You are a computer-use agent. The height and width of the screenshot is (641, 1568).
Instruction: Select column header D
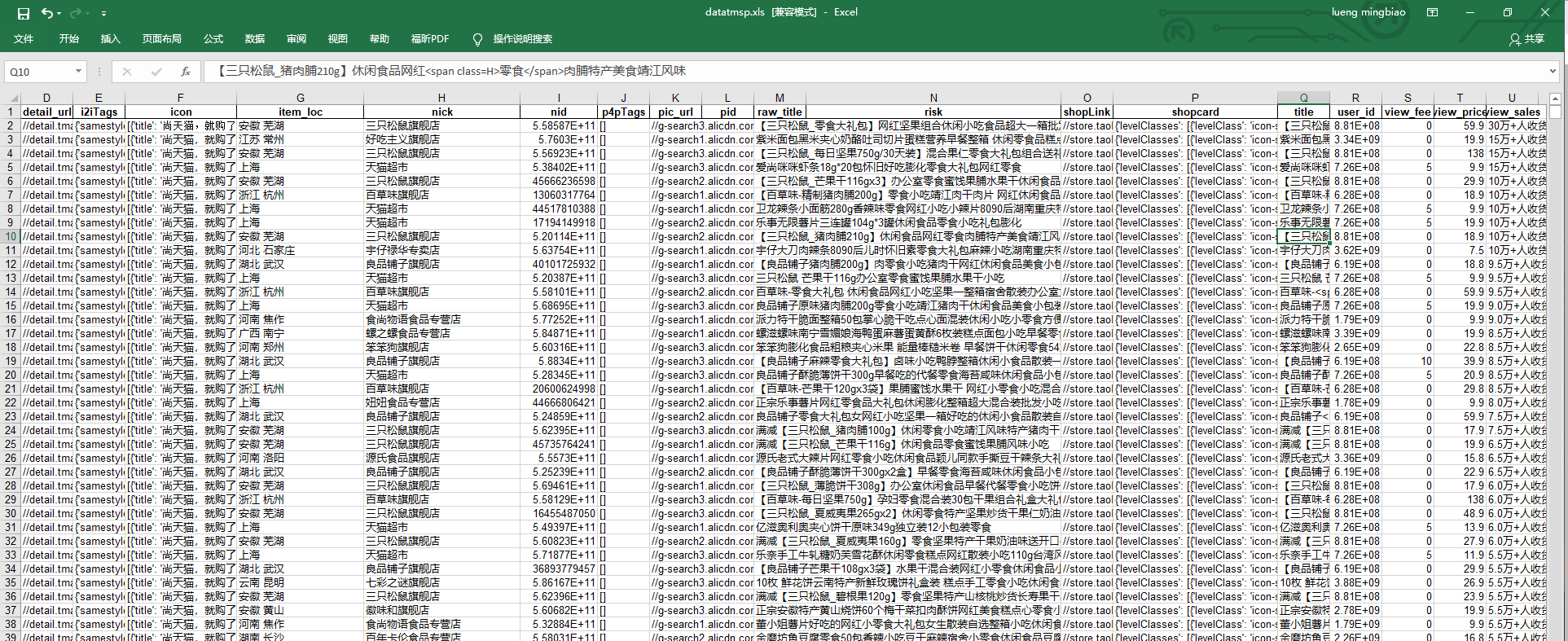46,98
